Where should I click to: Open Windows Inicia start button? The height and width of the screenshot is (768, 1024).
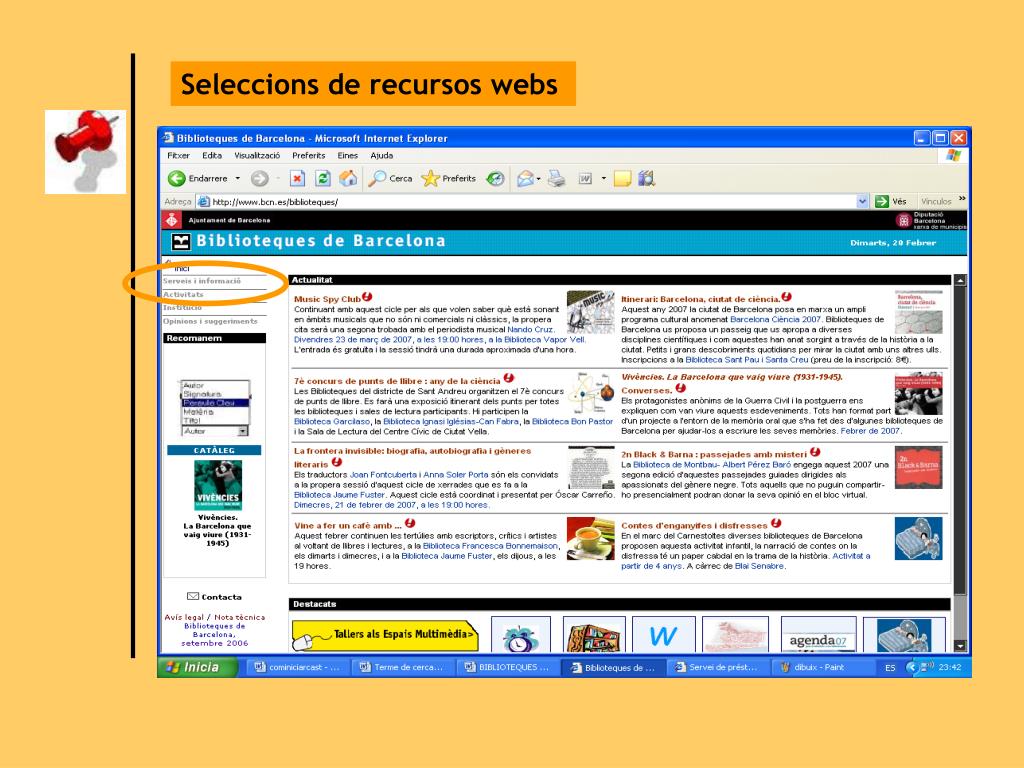[x=195, y=667]
